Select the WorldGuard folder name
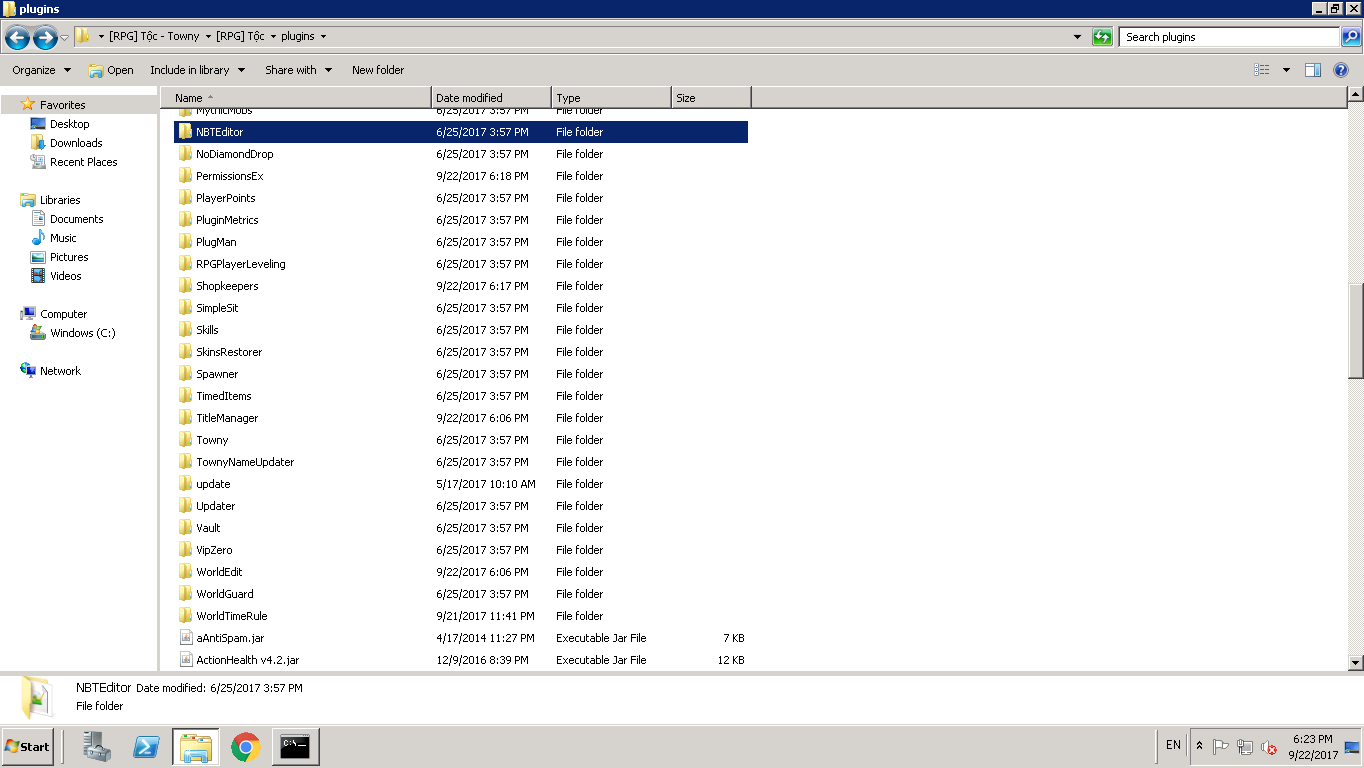 click(x=224, y=594)
